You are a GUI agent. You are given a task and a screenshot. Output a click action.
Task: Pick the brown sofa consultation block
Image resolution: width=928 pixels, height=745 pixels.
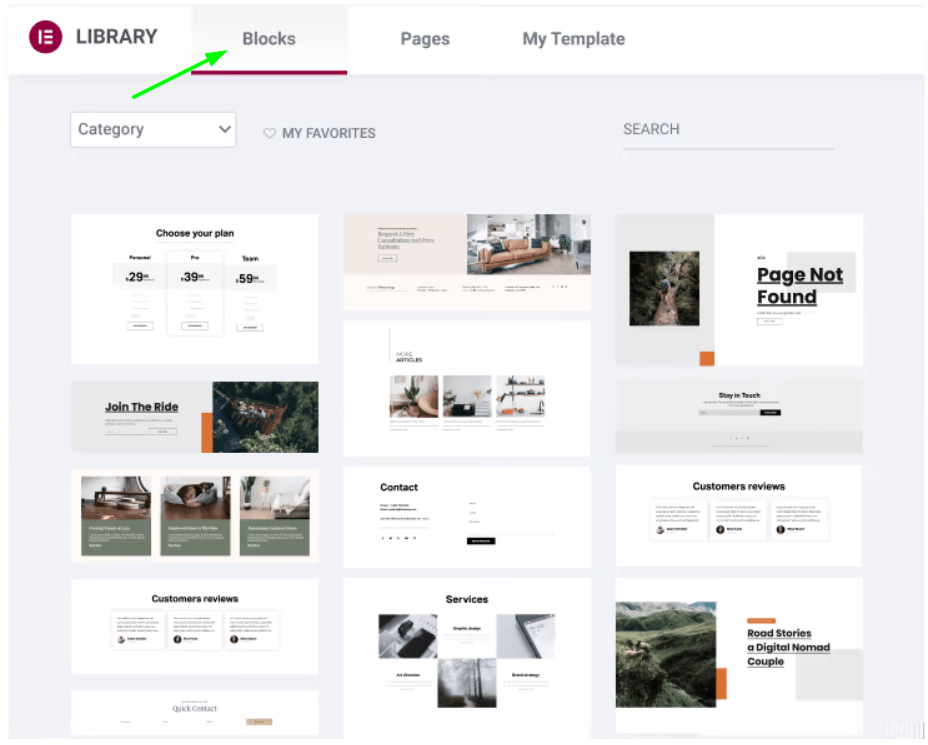pos(467,261)
